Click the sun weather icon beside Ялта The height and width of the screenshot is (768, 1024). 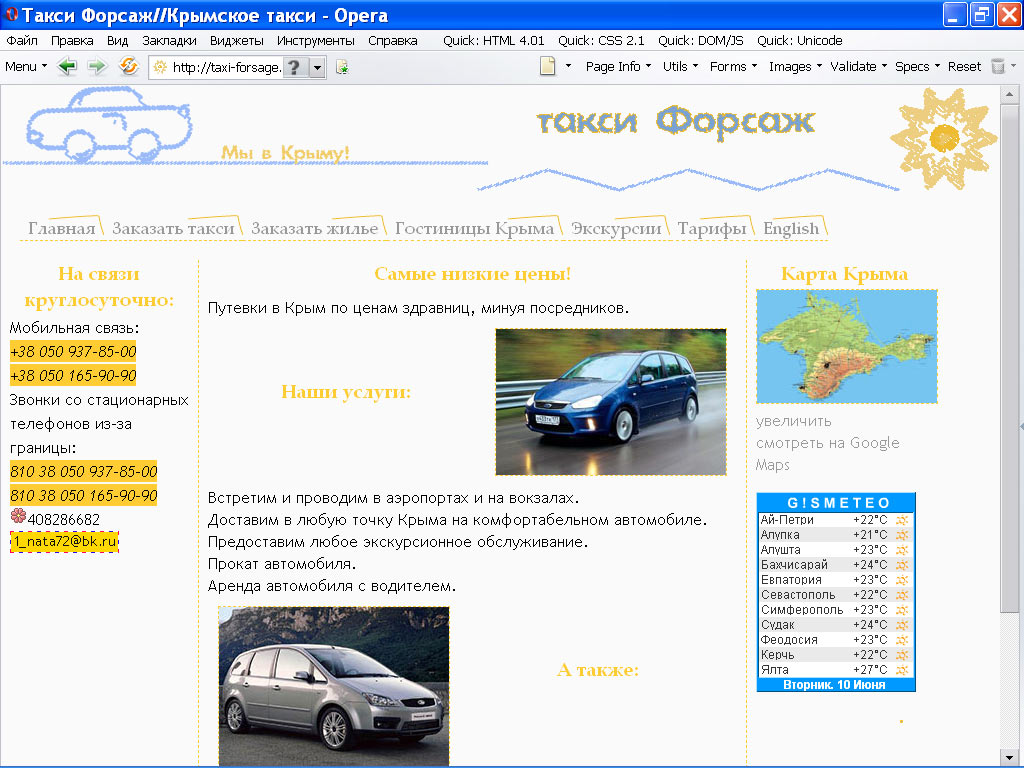click(x=903, y=670)
